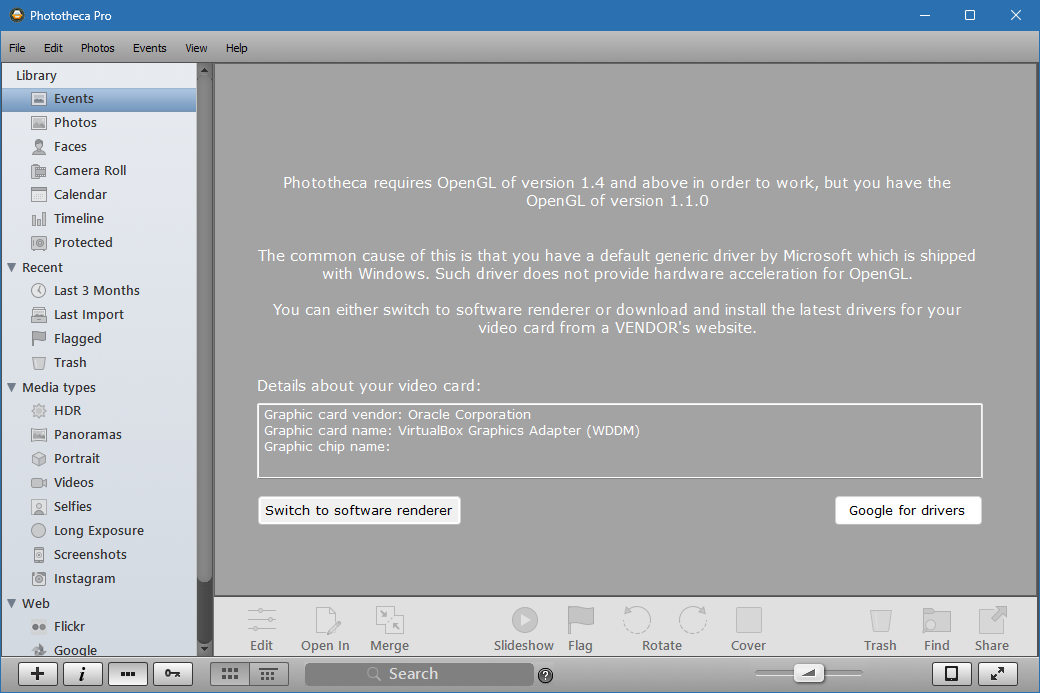Open the Edit menu
The width and height of the screenshot is (1040, 693).
click(x=53, y=48)
